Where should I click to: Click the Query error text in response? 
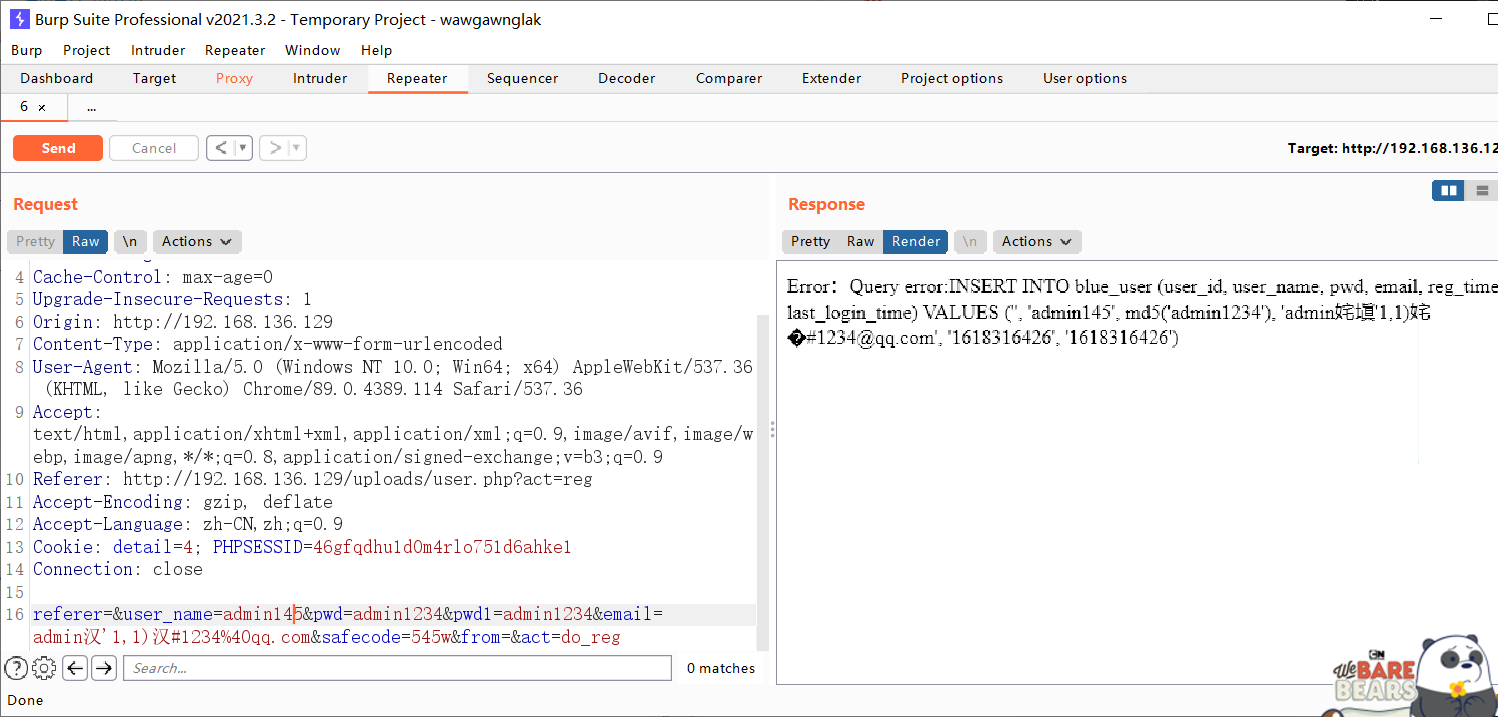point(899,287)
